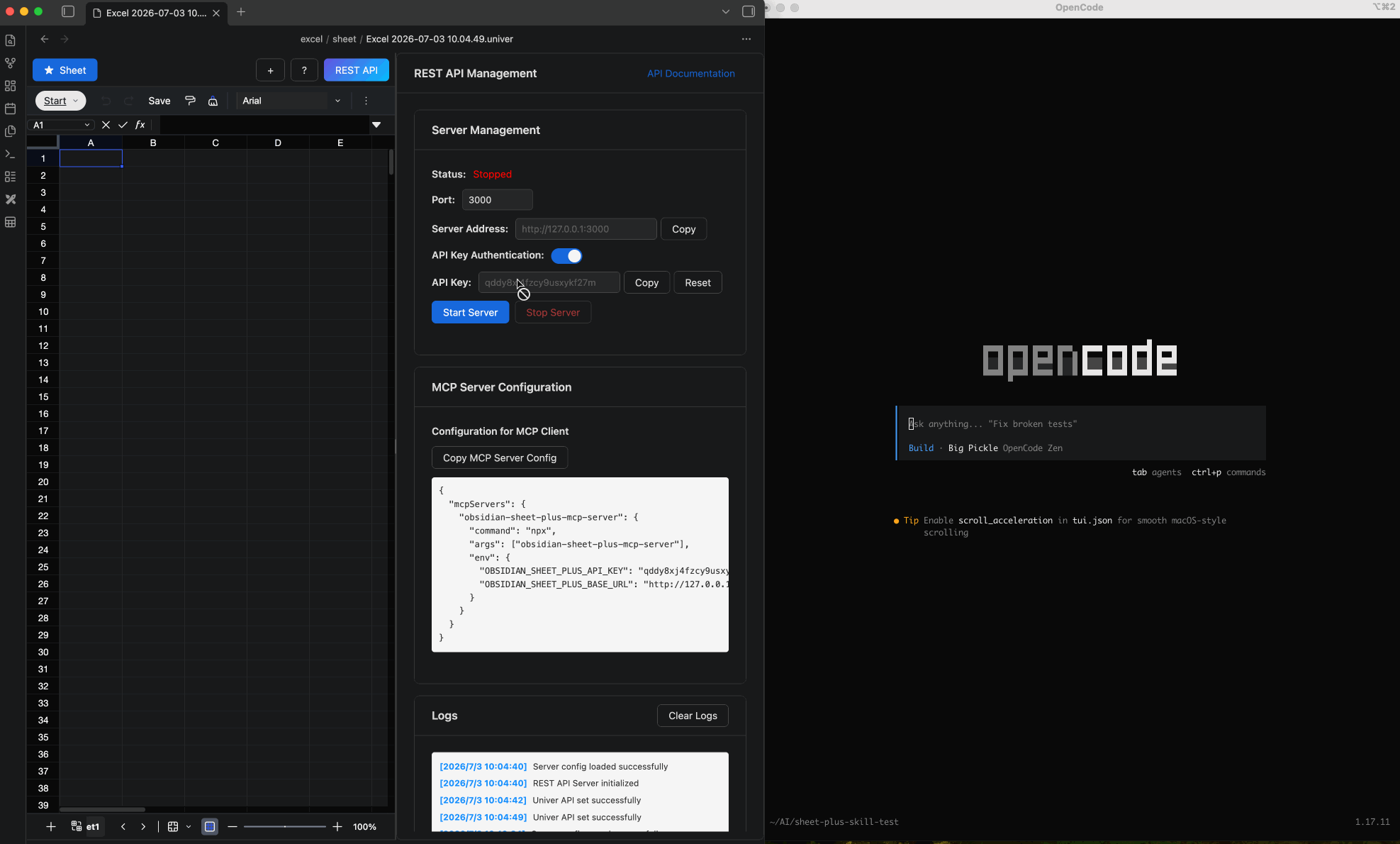
Task: Click zoom in plus in status bar
Action: [337, 826]
